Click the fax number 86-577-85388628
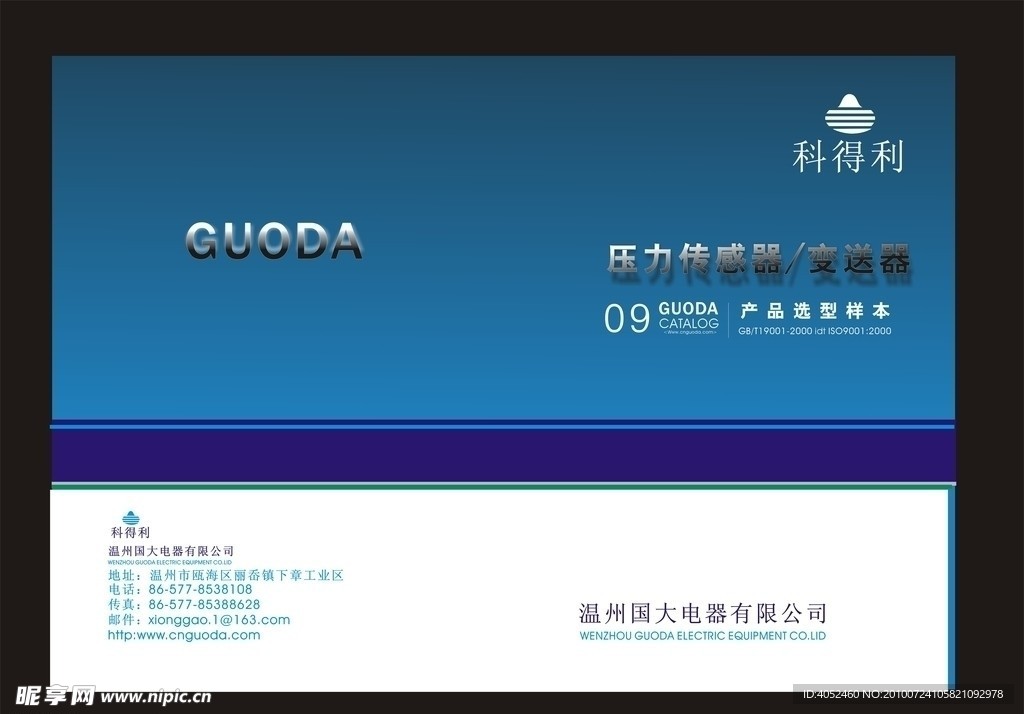 coord(204,605)
